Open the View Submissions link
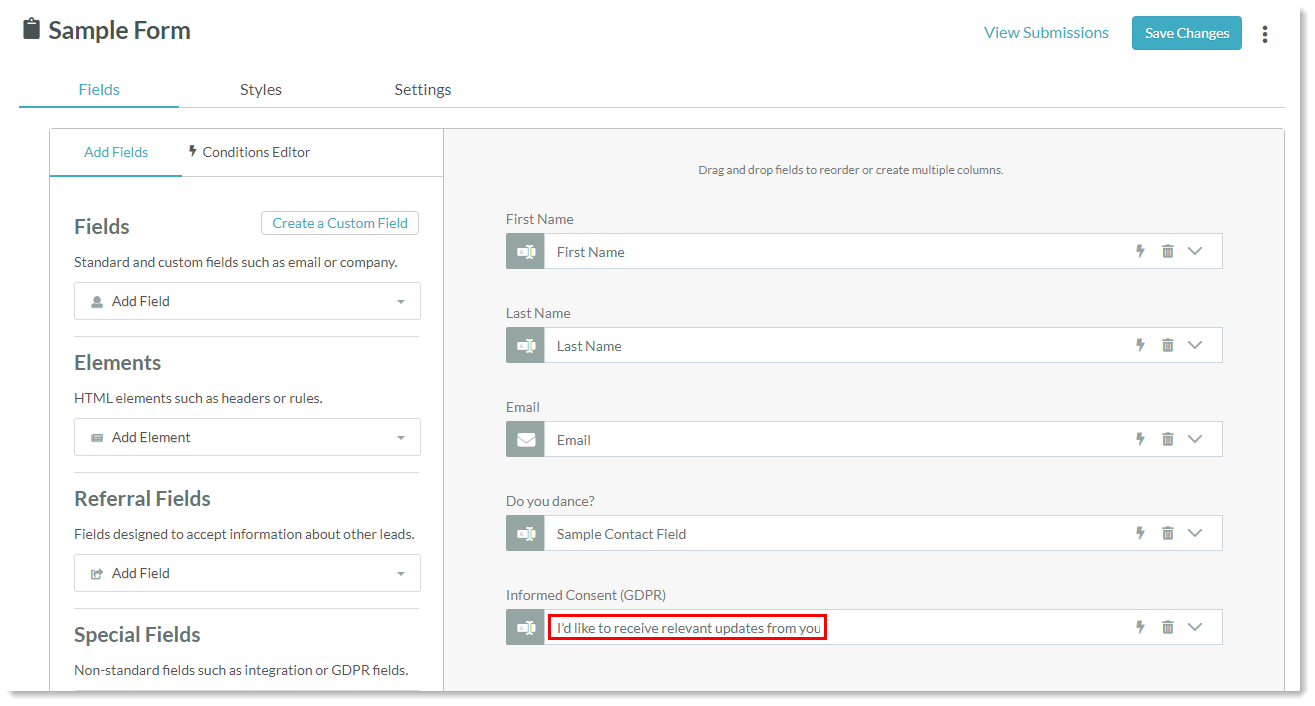The image size is (1315, 706). 1046,33
